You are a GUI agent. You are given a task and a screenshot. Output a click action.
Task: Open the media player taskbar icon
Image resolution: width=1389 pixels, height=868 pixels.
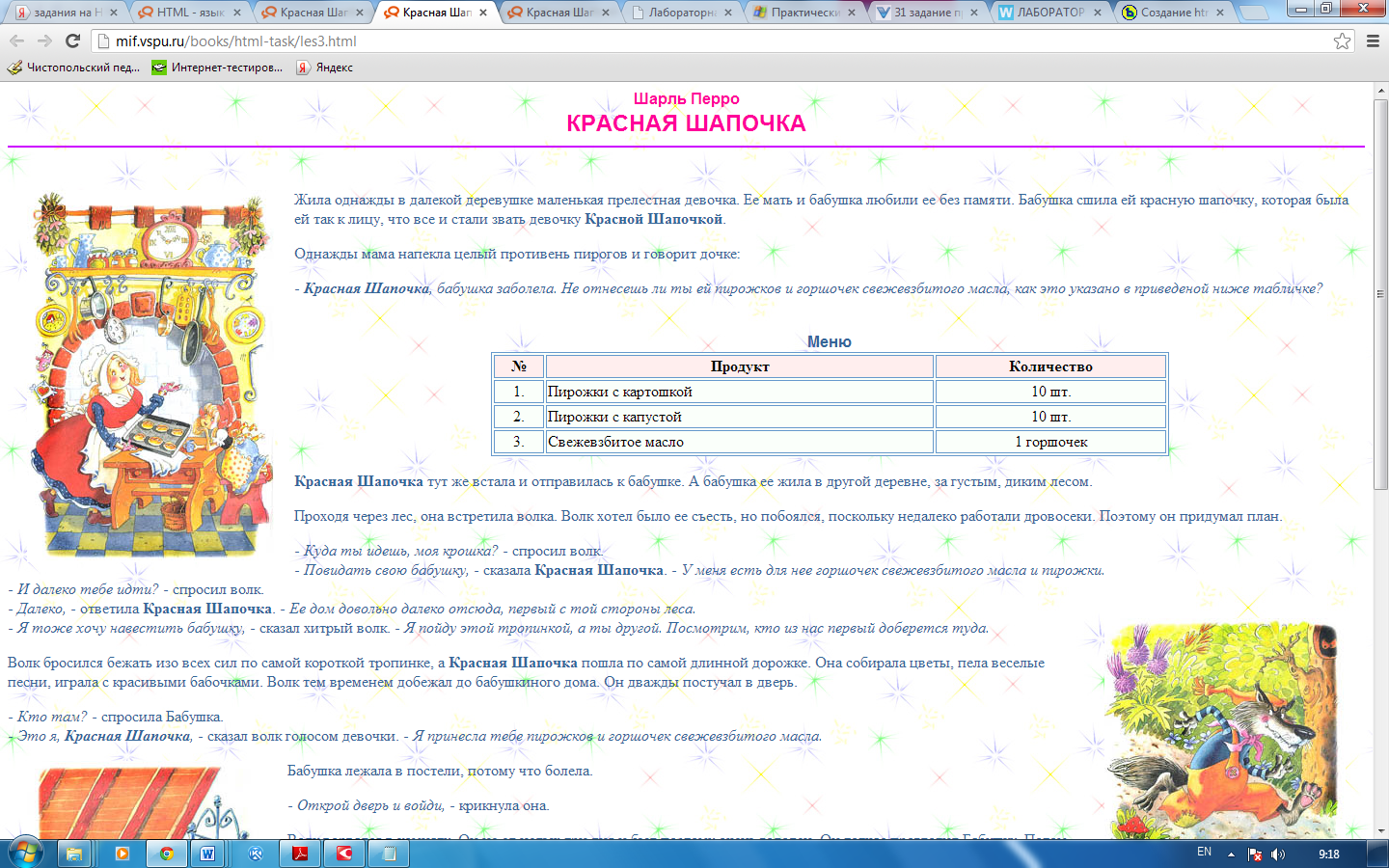[122, 854]
